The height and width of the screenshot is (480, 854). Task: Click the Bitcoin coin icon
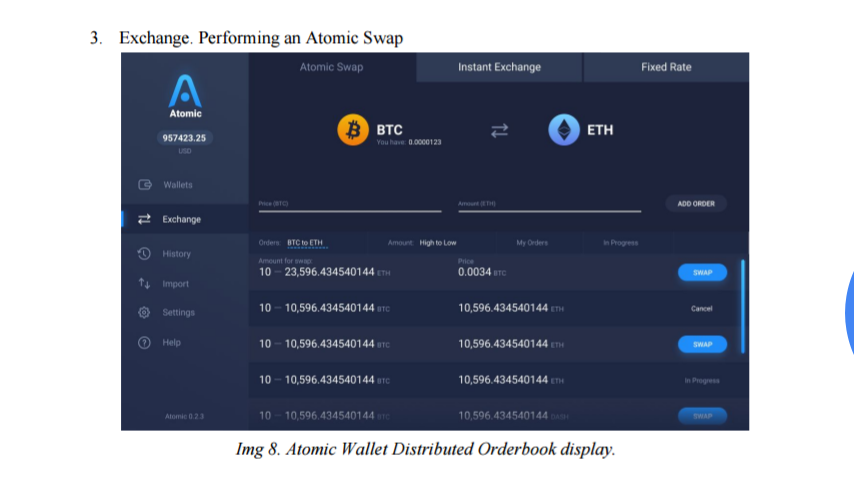(353, 130)
